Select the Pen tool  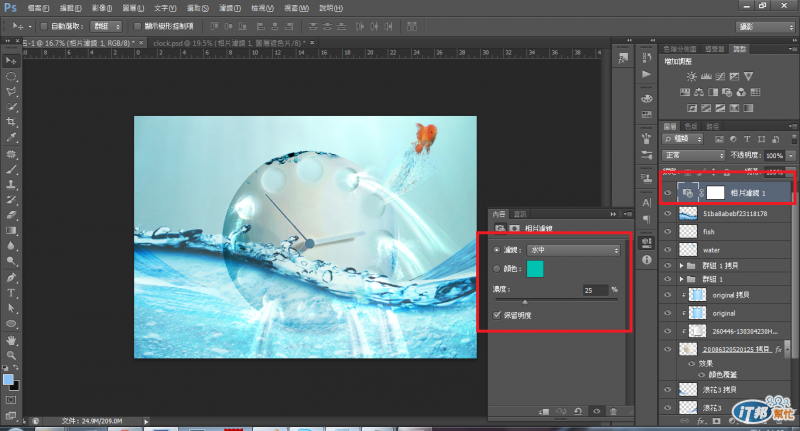pyautogui.click(x=11, y=277)
